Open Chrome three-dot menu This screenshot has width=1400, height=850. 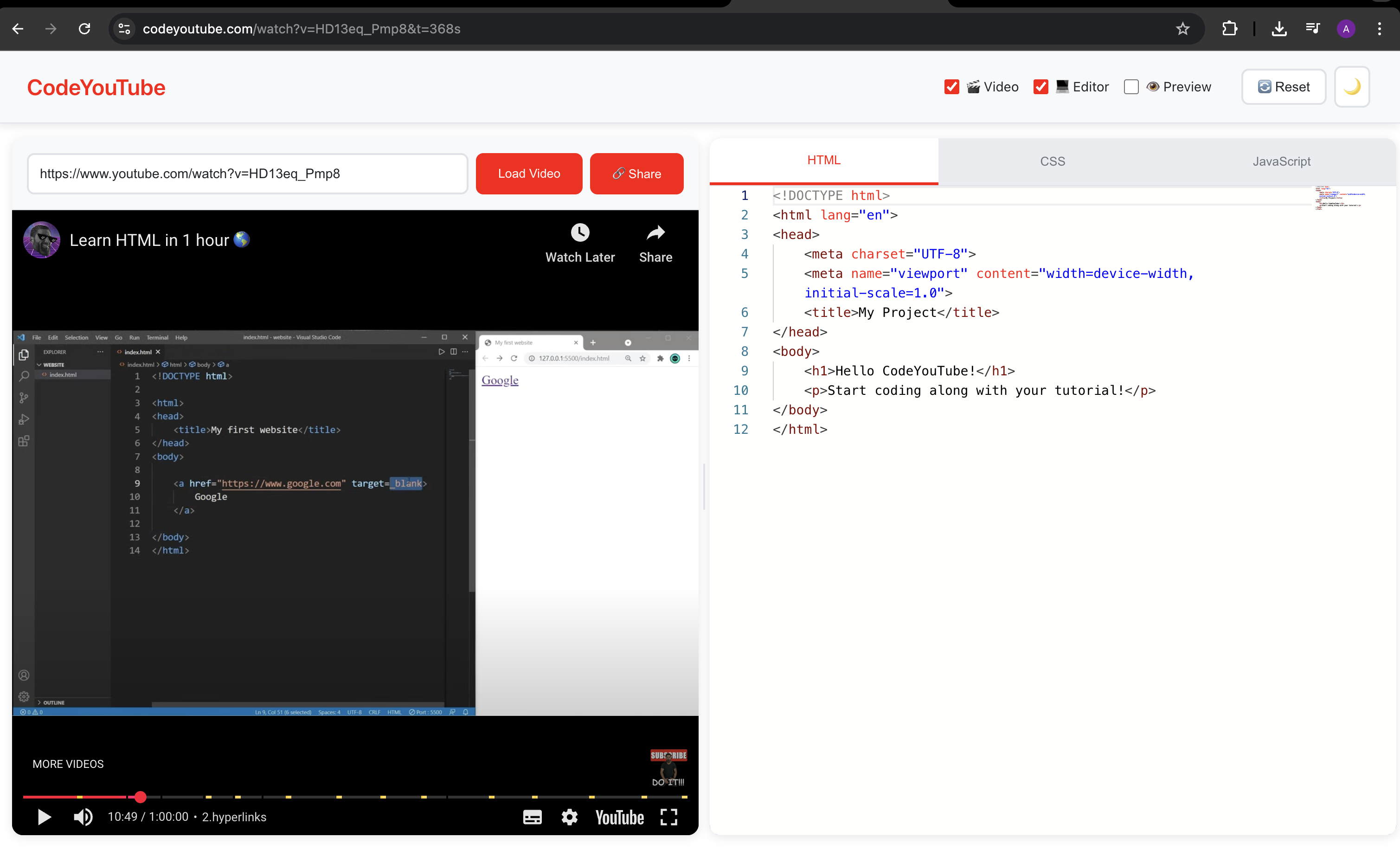1379,29
